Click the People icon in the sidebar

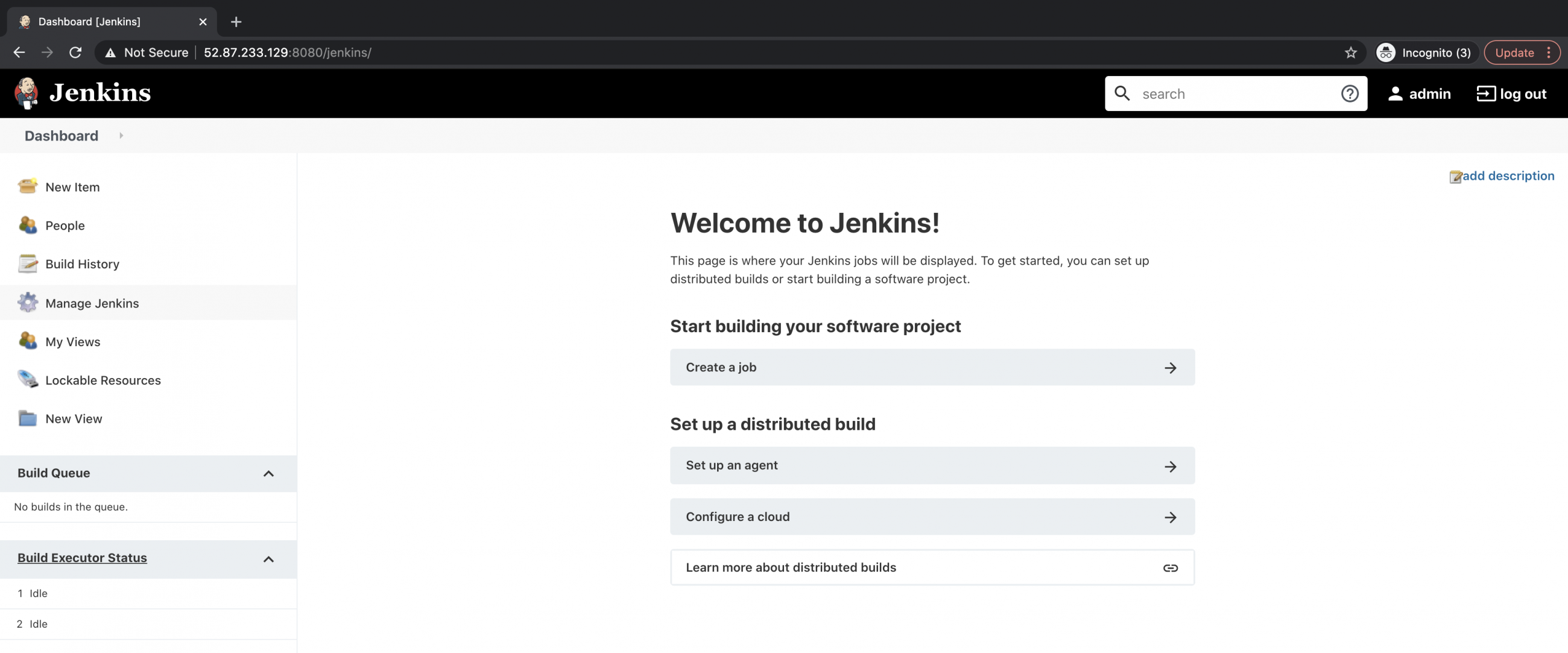(27, 225)
